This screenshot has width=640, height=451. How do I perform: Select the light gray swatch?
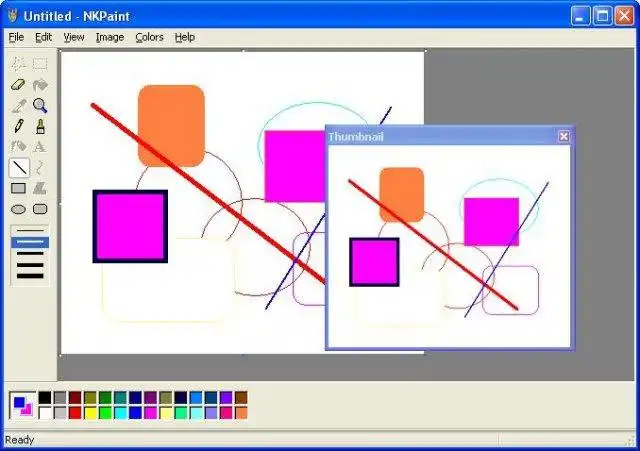60,413
